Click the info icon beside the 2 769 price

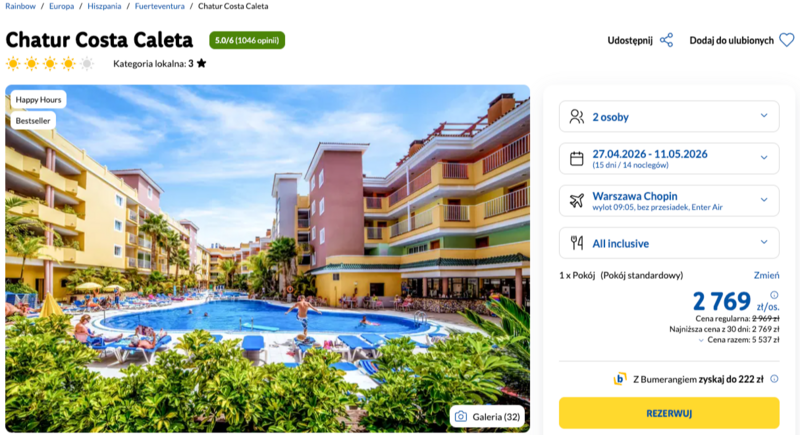pos(774,295)
